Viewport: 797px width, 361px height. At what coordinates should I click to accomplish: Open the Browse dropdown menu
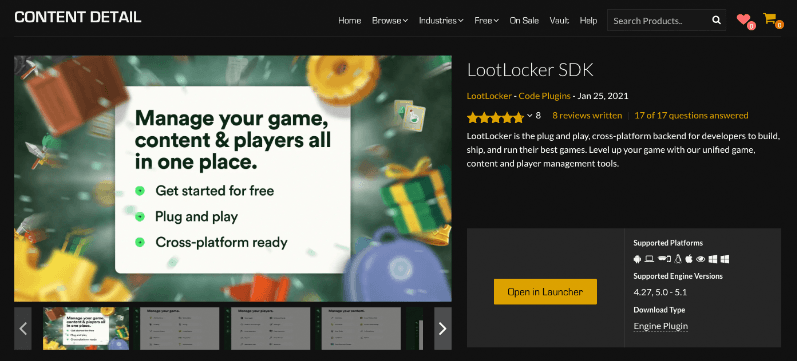point(390,21)
